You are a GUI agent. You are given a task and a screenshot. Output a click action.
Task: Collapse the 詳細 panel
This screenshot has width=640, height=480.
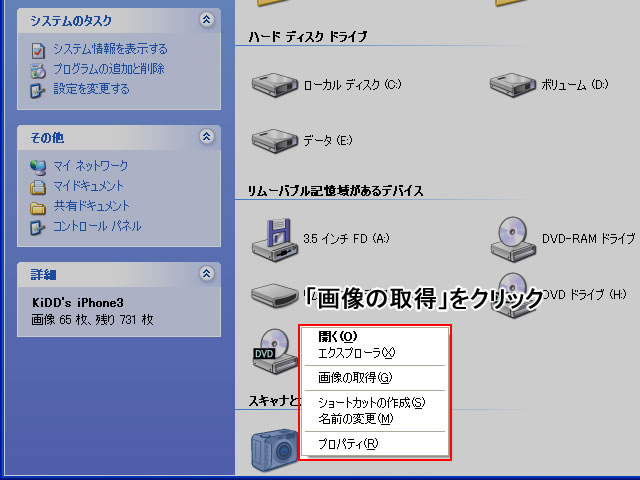(207, 273)
